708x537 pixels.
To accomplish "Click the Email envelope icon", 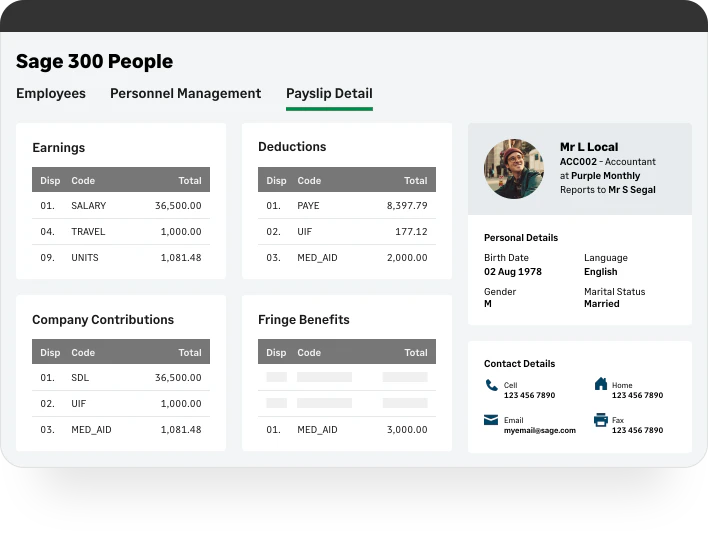I will (x=491, y=420).
